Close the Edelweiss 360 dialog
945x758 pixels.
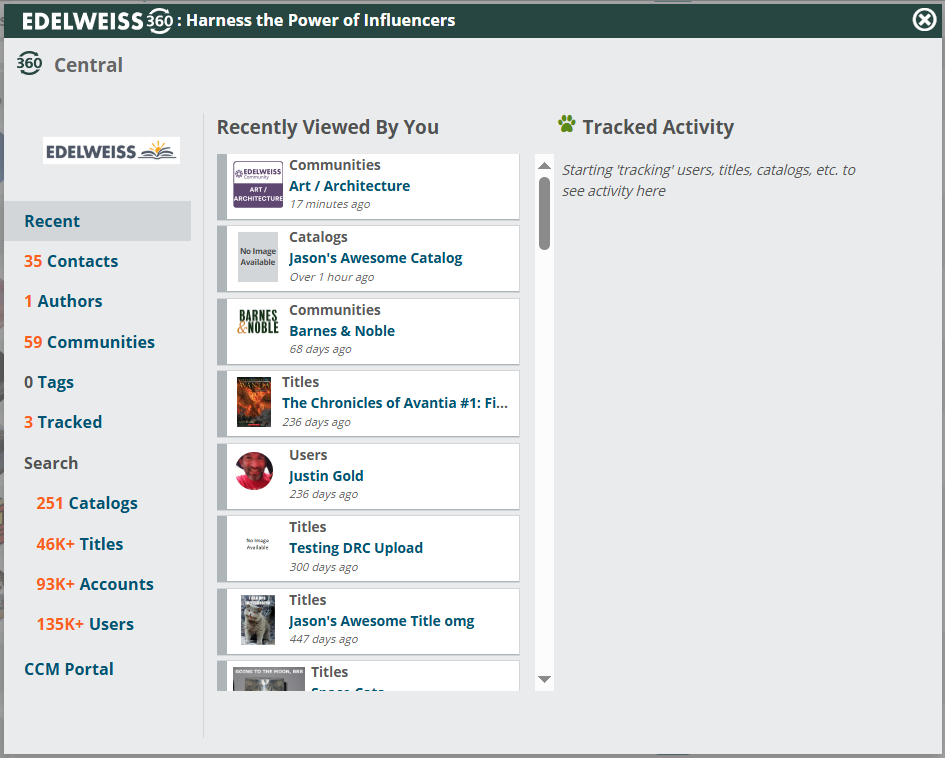(x=924, y=19)
